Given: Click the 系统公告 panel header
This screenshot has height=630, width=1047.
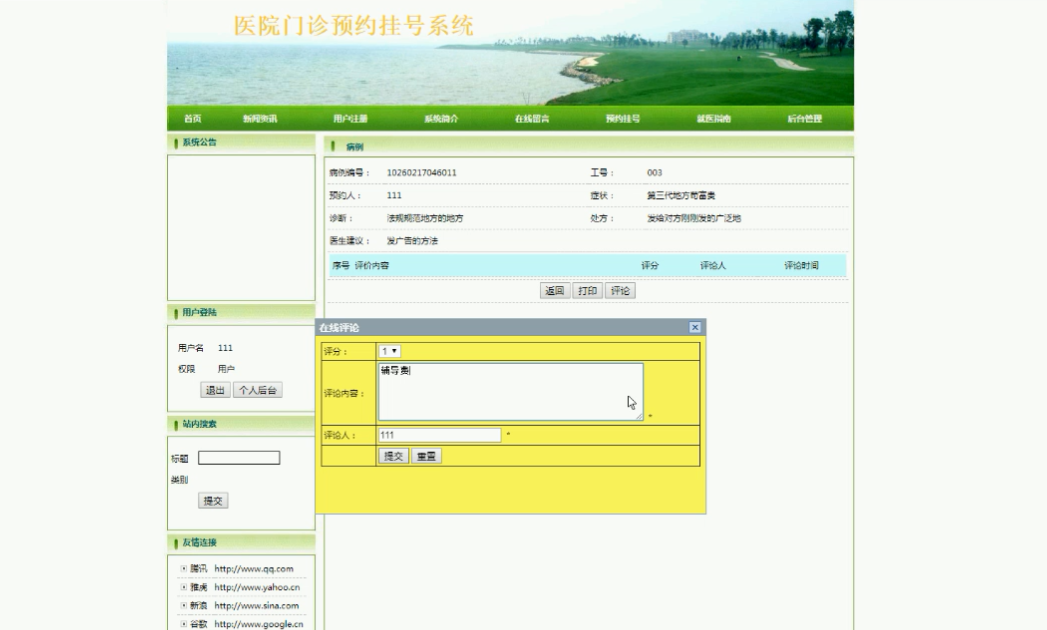Looking at the screenshot, I should click(241, 142).
